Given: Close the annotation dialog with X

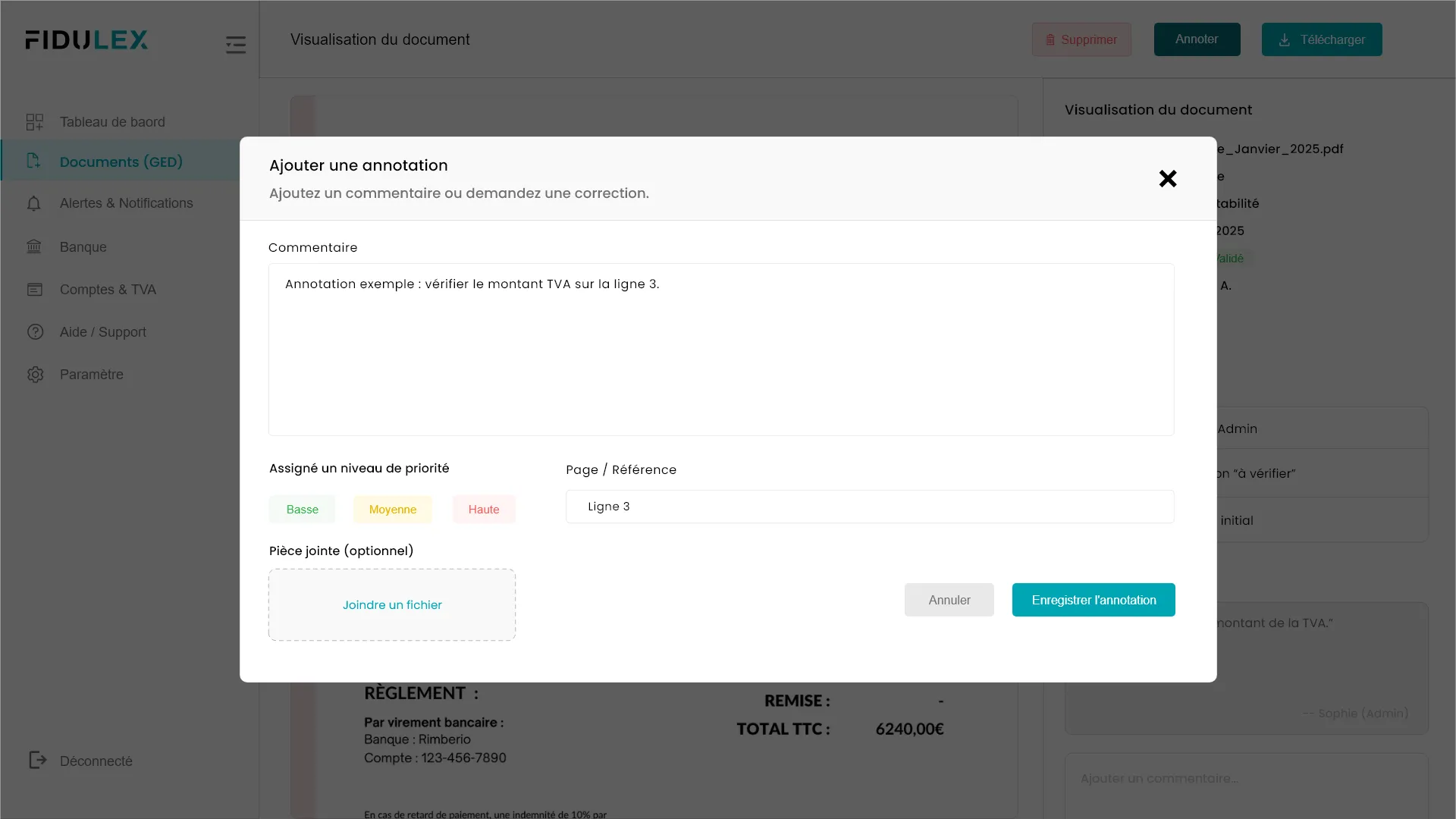Looking at the screenshot, I should pos(1168,179).
